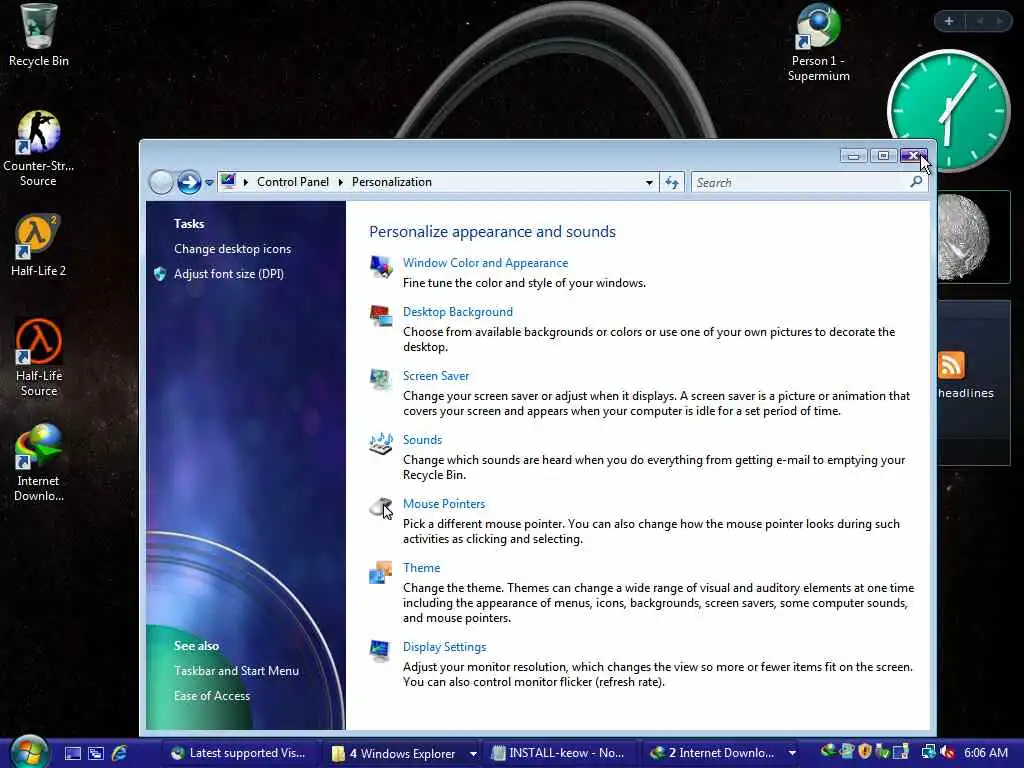1024x768 pixels.
Task: Expand arrow before Control Panel breadcrumb
Action: coord(246,182)
